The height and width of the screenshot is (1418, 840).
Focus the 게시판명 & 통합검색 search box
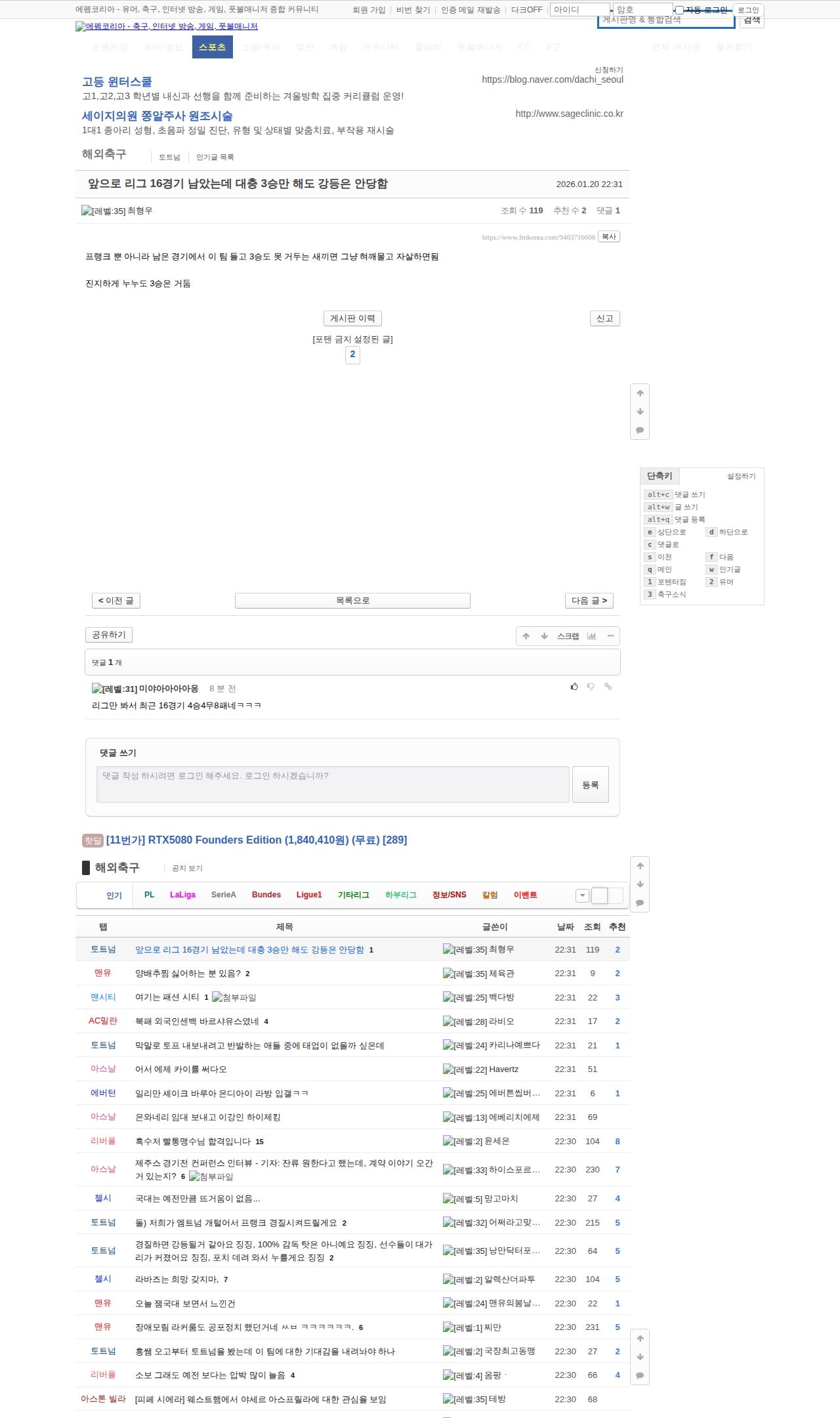(665, 20)
